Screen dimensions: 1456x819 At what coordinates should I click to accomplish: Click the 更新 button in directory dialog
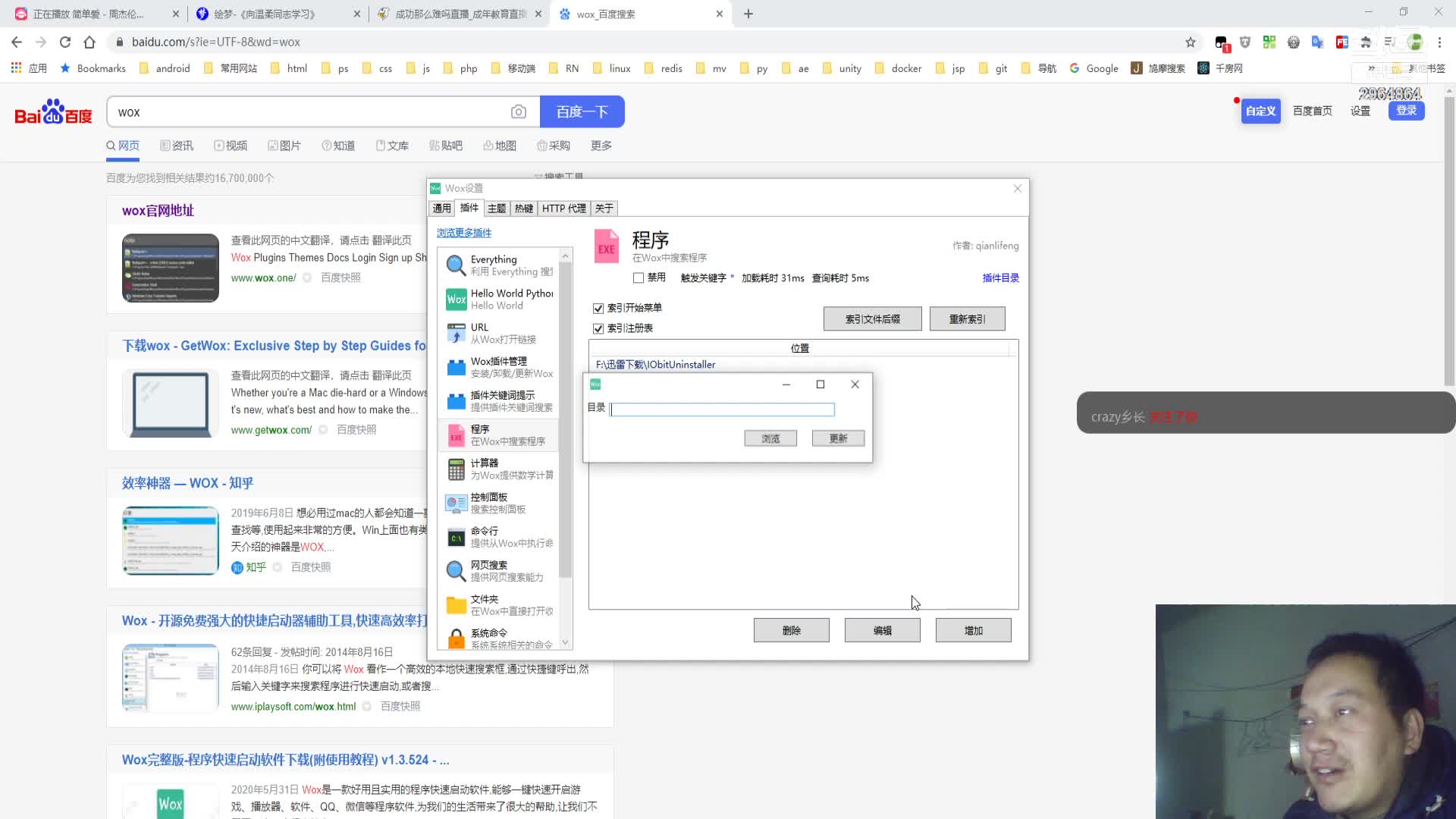point(838,438)
